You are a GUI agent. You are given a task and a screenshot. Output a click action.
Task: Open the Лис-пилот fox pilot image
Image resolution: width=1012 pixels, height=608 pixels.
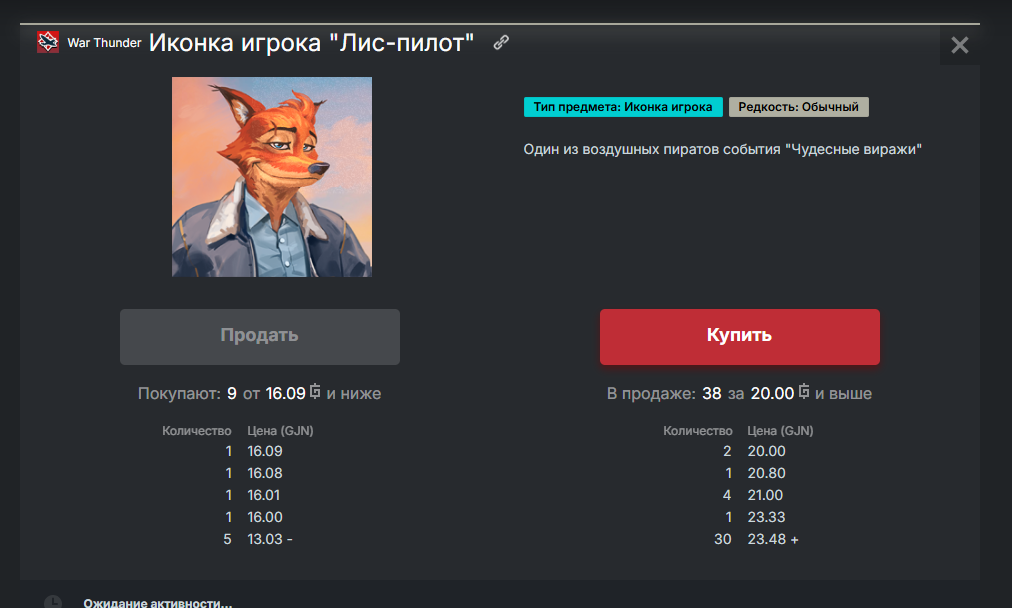point(272,177)
